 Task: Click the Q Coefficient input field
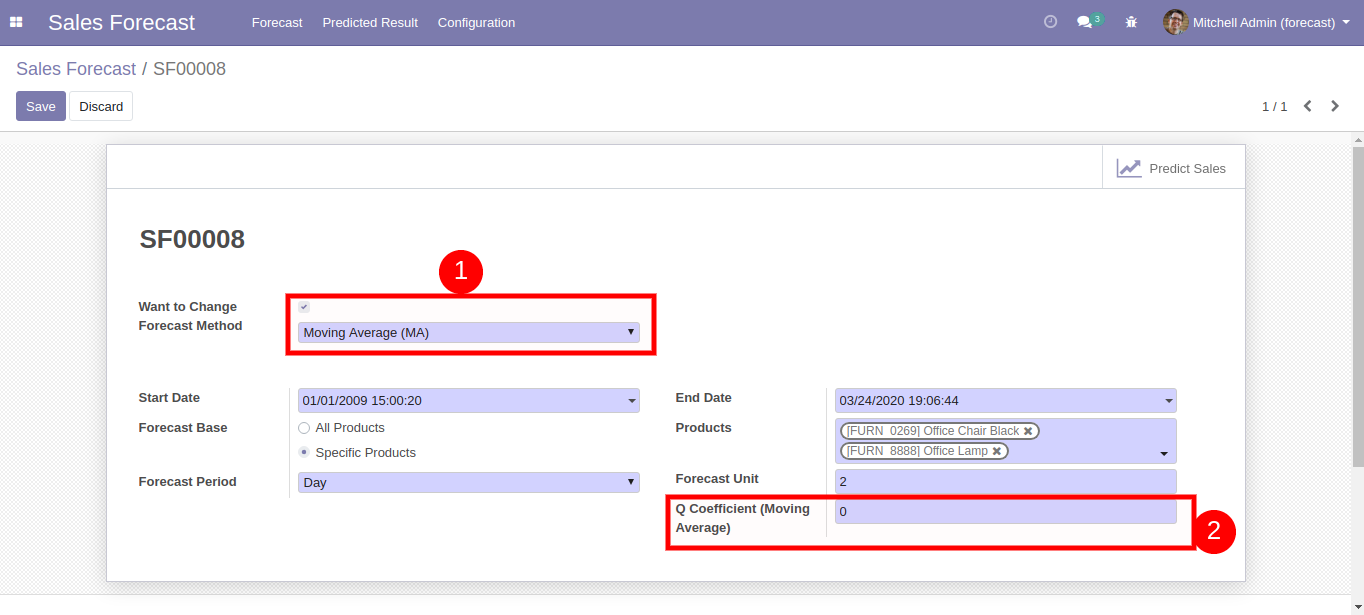point(1005,512)
